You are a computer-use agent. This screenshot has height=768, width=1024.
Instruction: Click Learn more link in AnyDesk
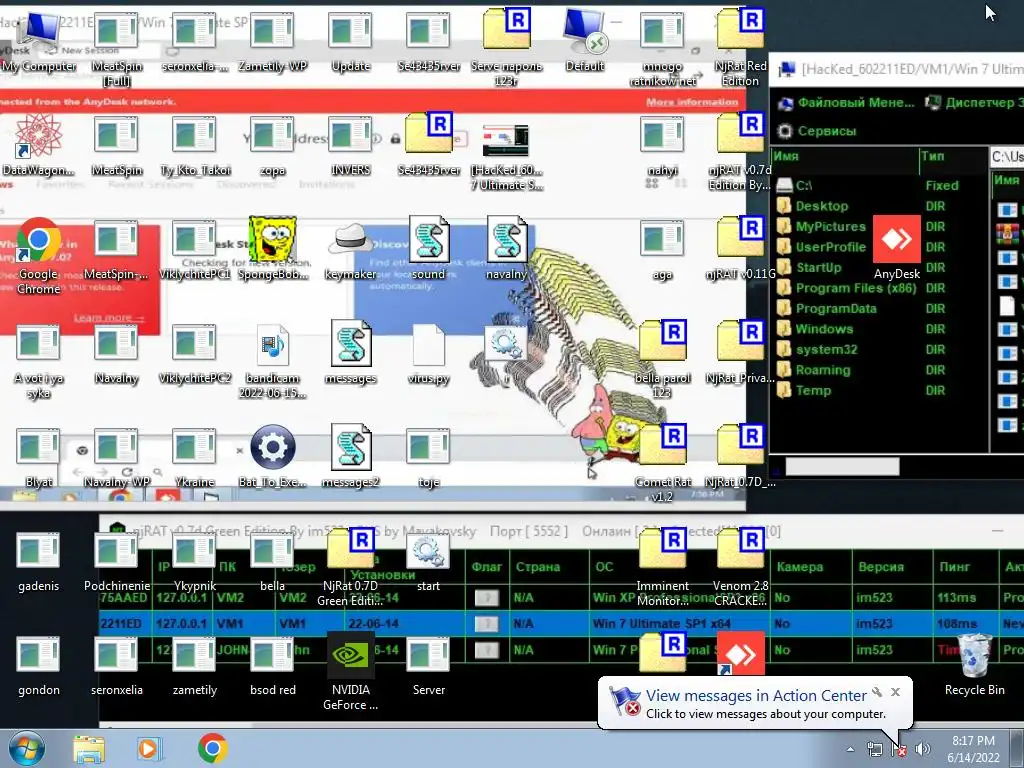[108, 317]
